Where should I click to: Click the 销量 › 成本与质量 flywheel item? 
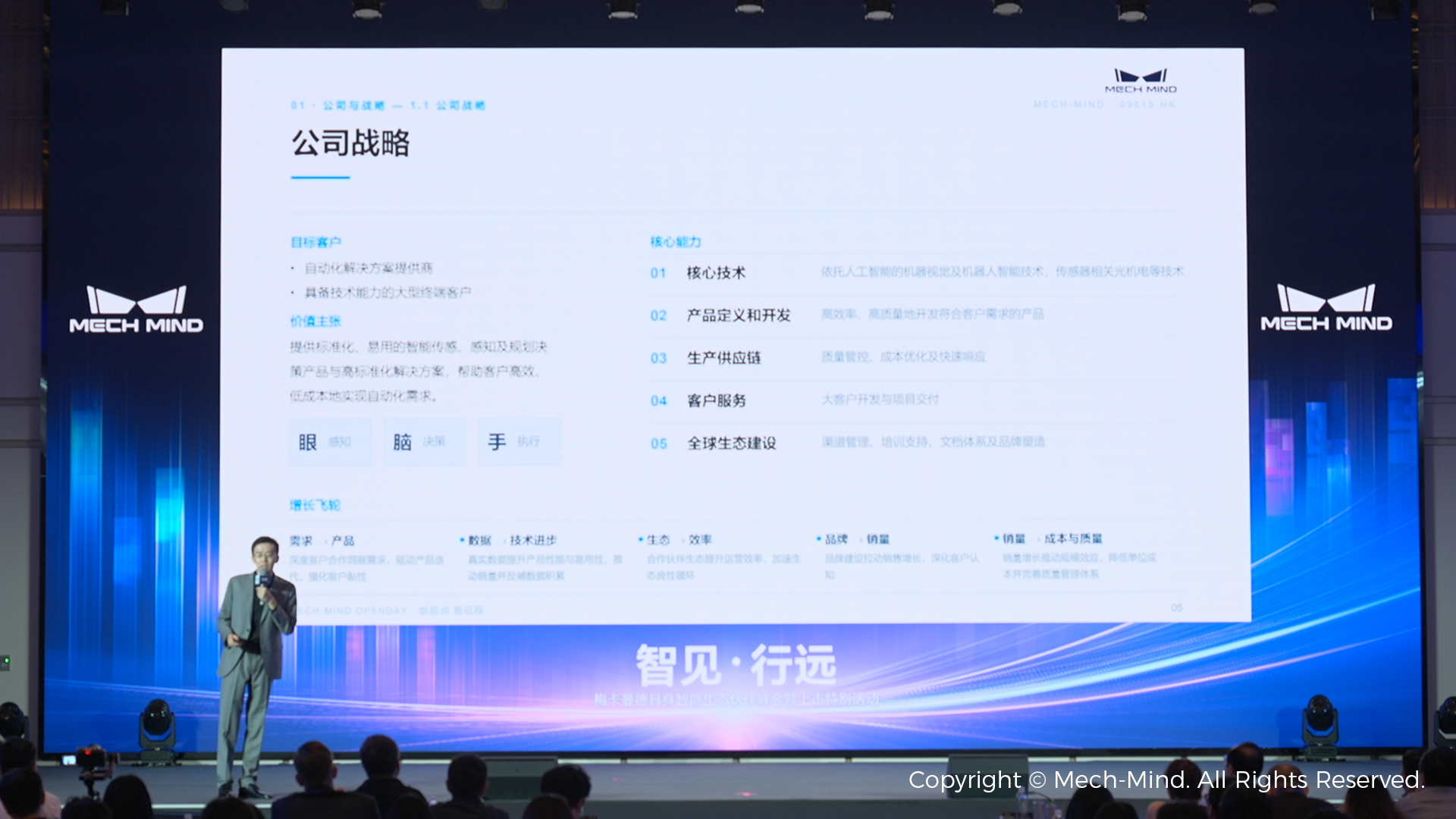pos(1076,556)
